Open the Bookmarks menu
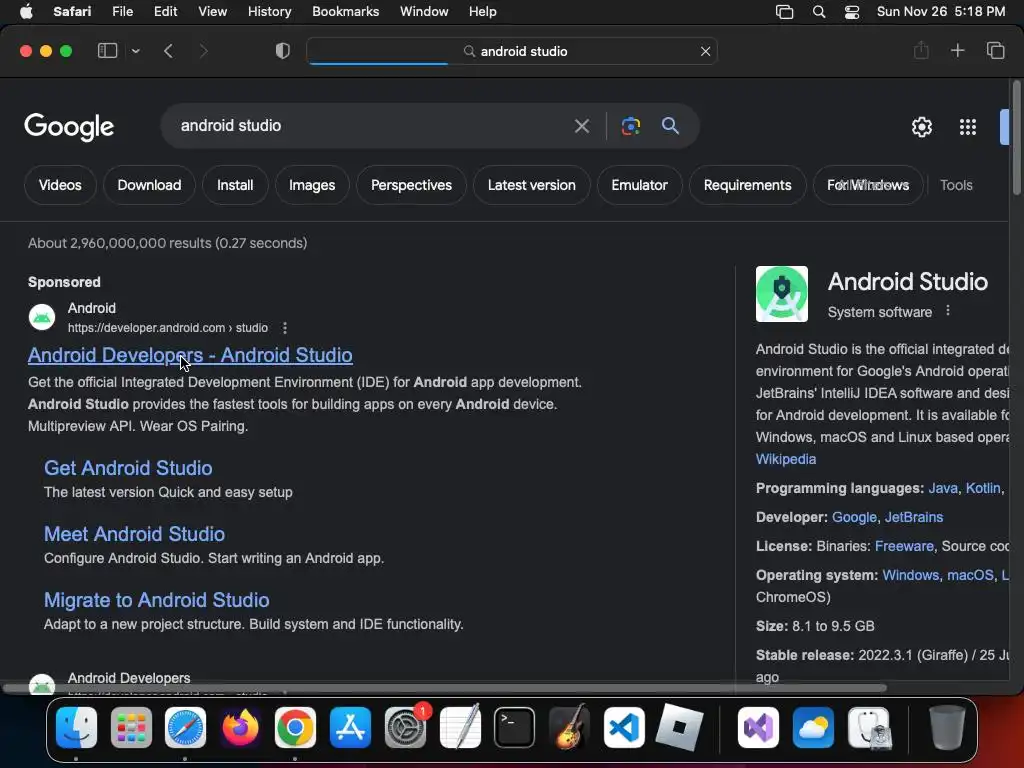The image size is (1024, 768). click(x=345, y=12)
